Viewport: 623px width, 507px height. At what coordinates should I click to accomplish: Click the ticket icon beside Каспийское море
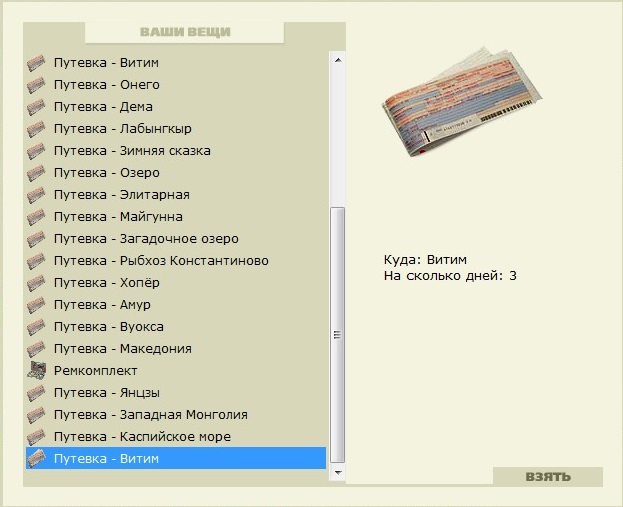coord(36,437)
